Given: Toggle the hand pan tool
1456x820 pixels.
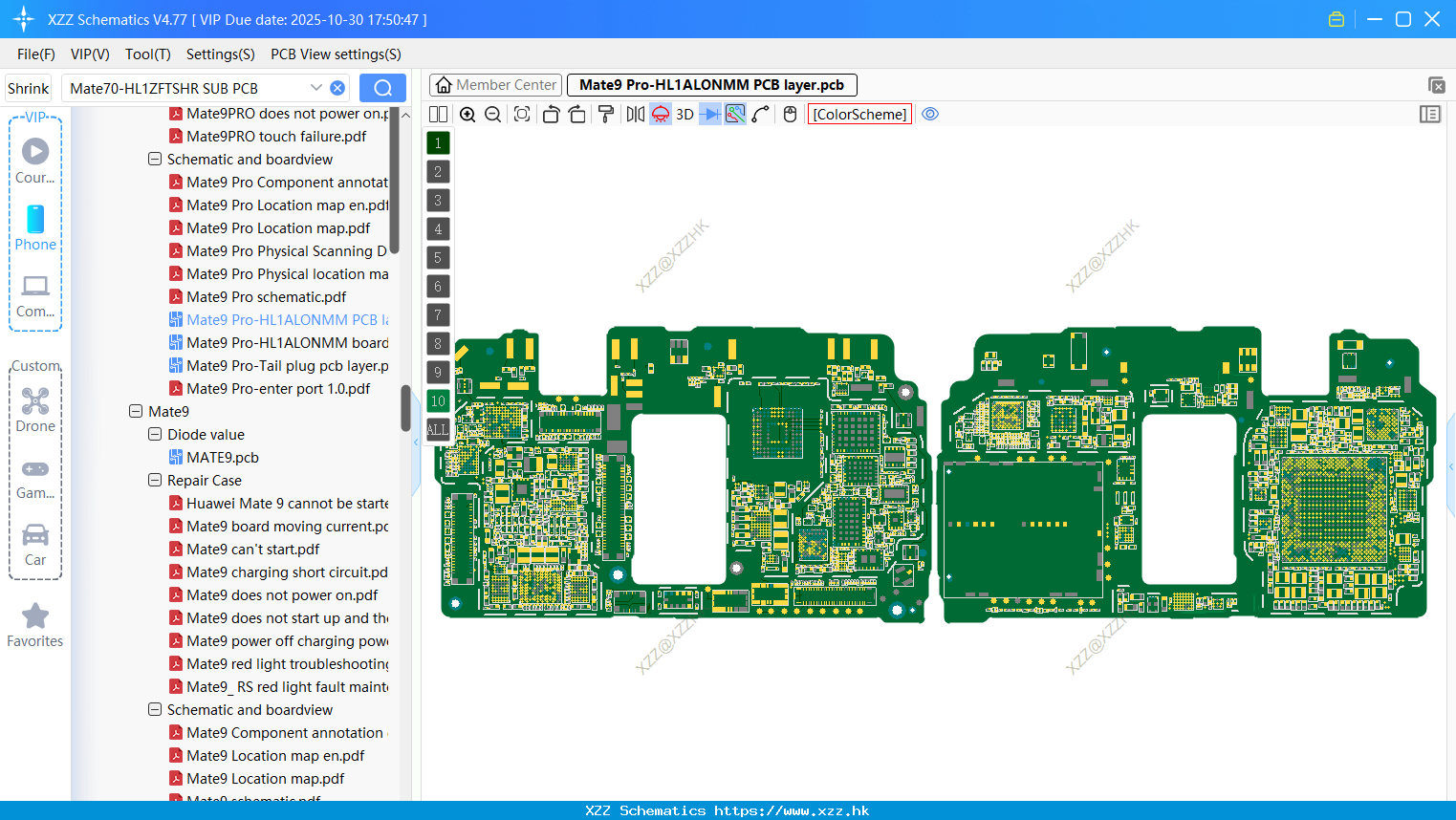Looking at the screenshot, I should pos(790,114).
